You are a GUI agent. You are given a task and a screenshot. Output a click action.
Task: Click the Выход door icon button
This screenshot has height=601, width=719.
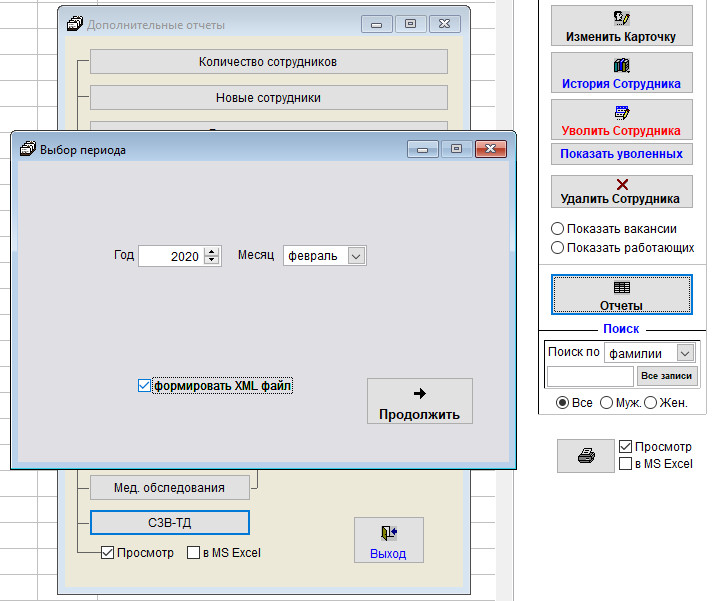(x=388, y=540)
